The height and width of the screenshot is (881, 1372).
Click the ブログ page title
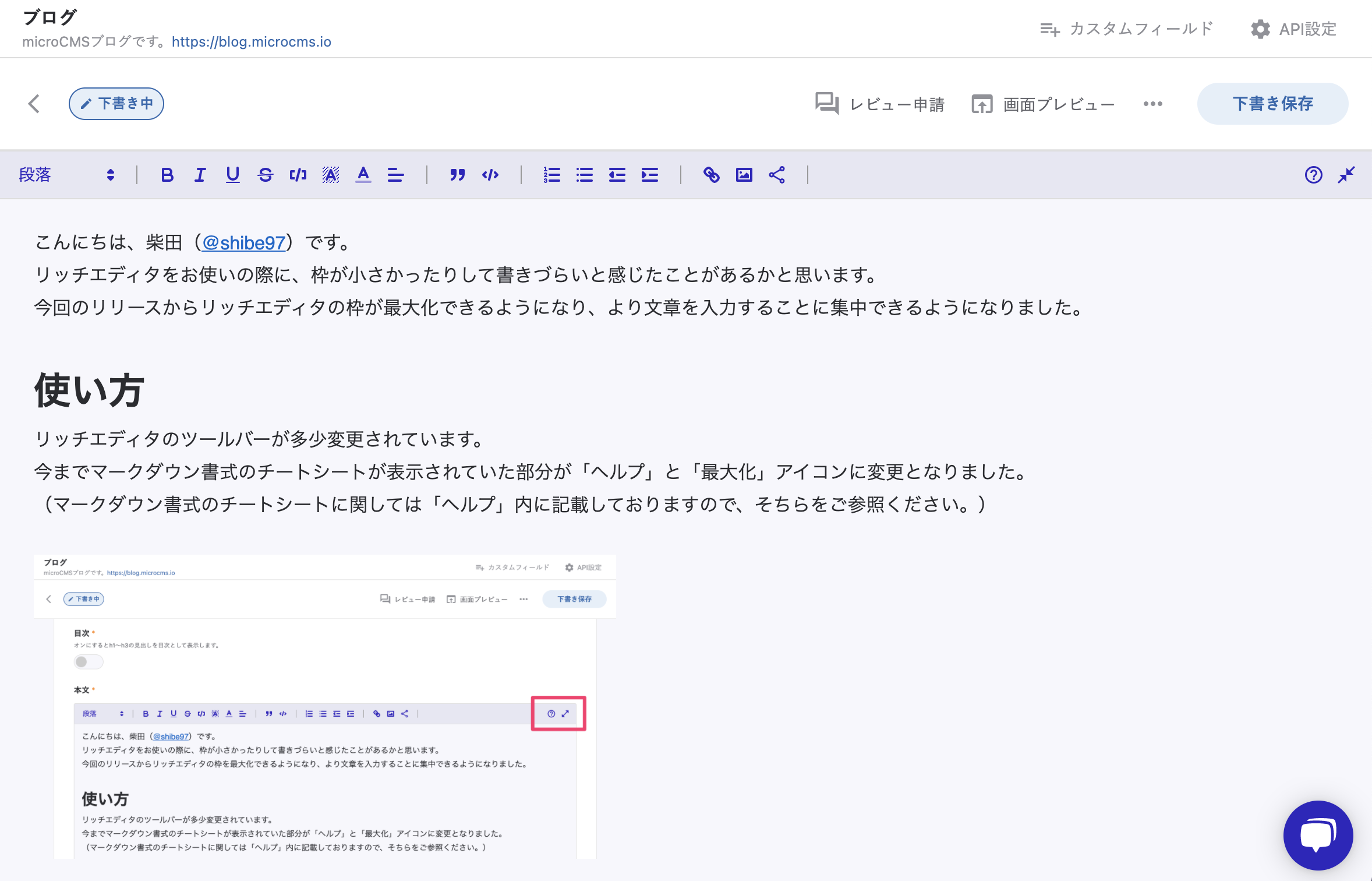pos(49,17)
